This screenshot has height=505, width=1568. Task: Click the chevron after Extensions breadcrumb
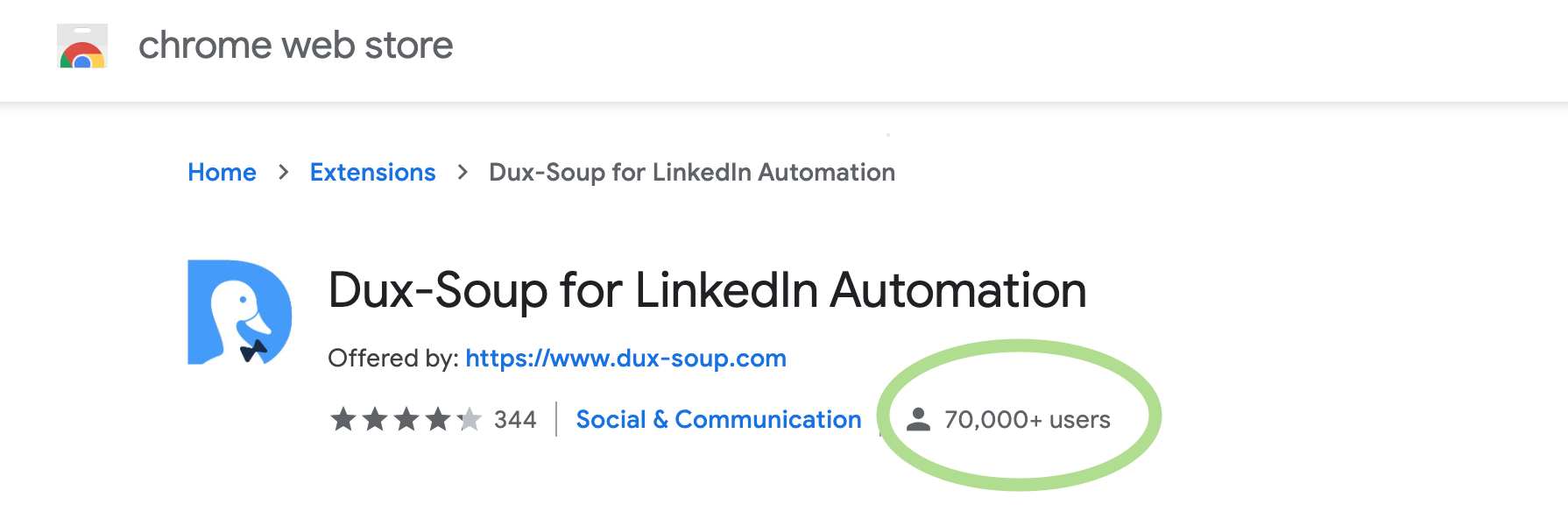coord(463,173)
